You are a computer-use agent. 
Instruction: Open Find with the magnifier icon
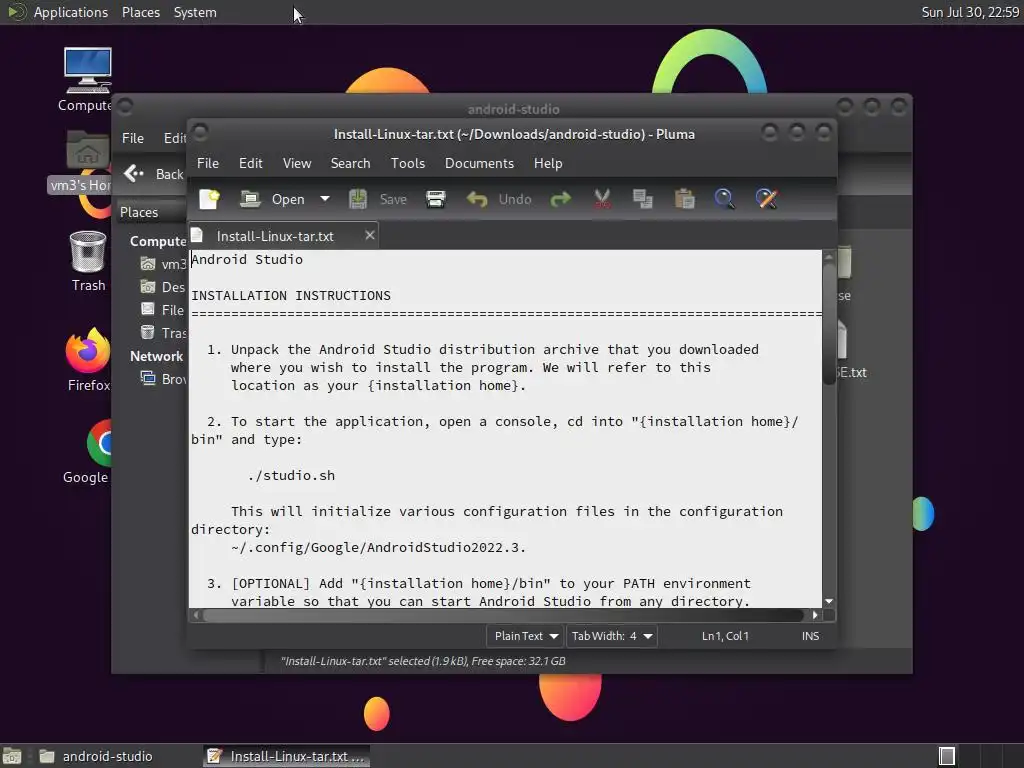point(725,199)
